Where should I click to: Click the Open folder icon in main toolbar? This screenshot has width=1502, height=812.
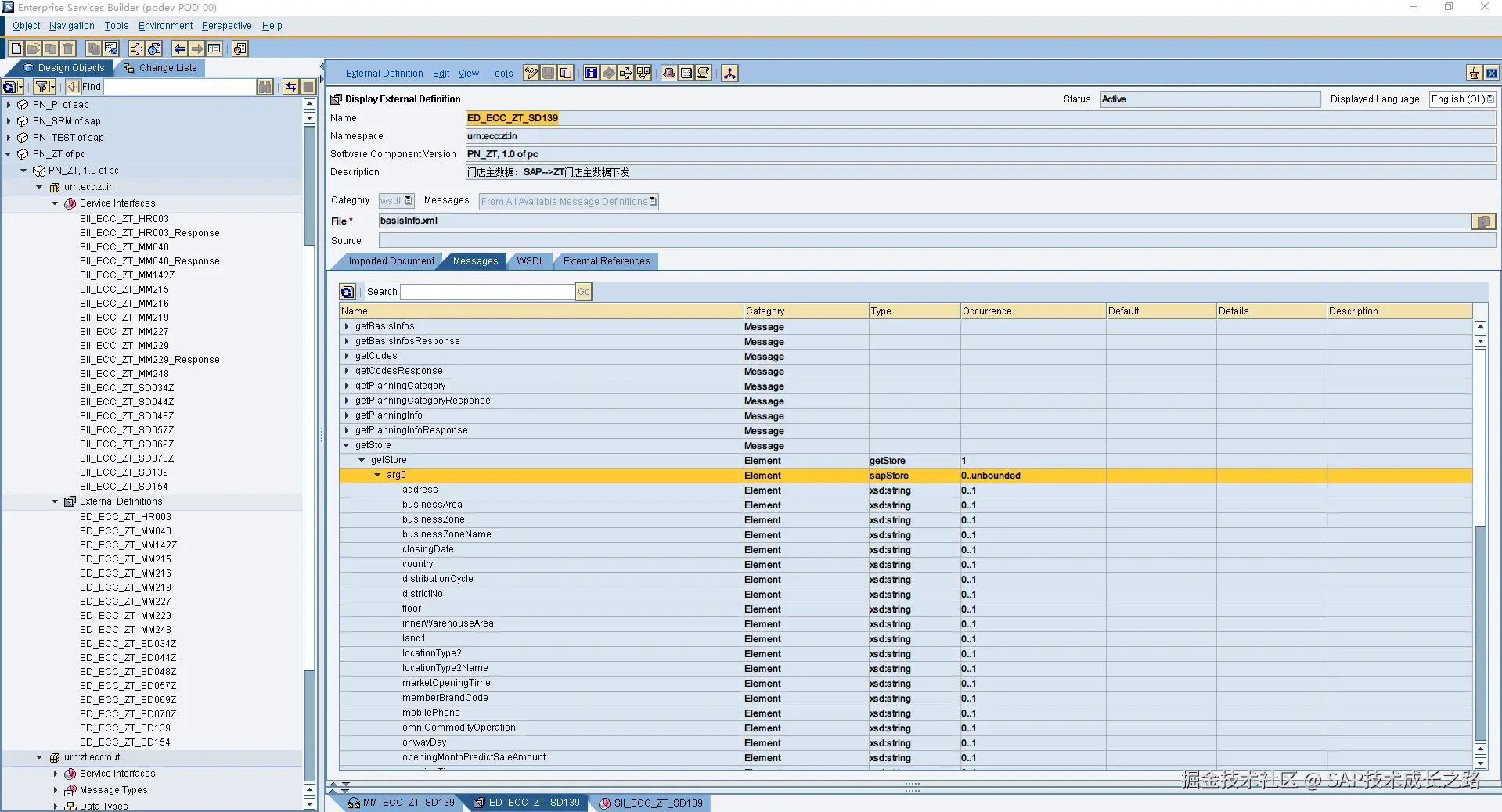(34, 49)
